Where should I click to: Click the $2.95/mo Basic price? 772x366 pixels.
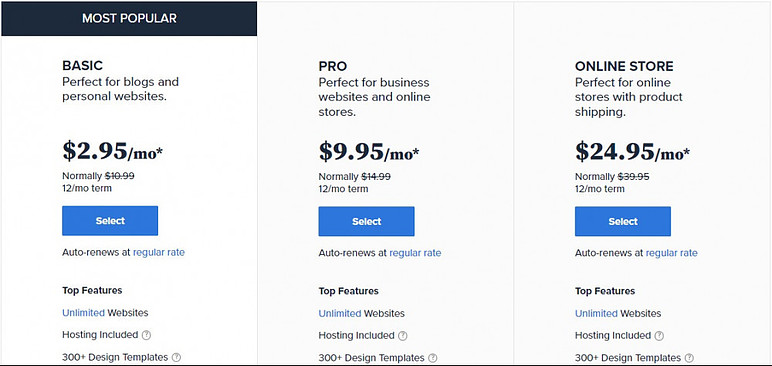point(112,151)
